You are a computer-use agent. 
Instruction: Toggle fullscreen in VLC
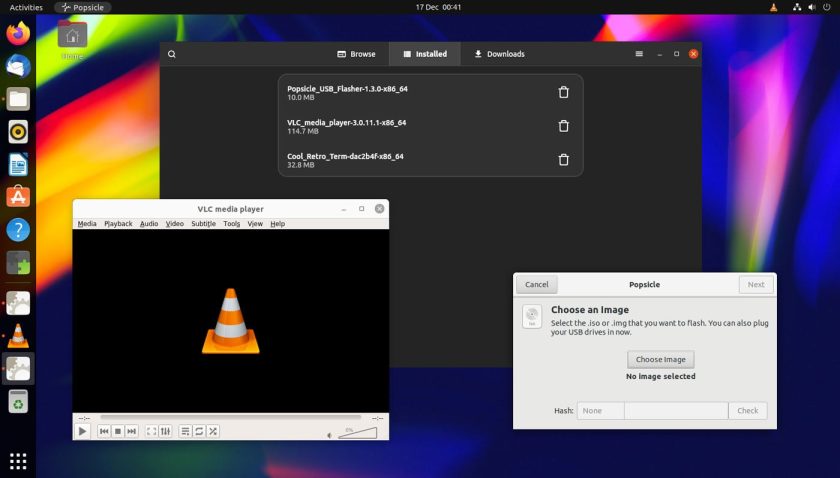tap(152, 431)
